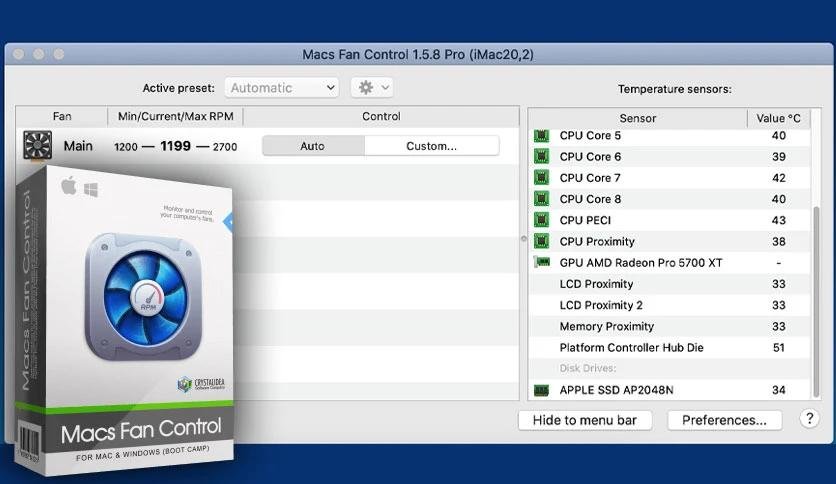Click the GPU AMD Radeon card icon

tap(542, 262)
